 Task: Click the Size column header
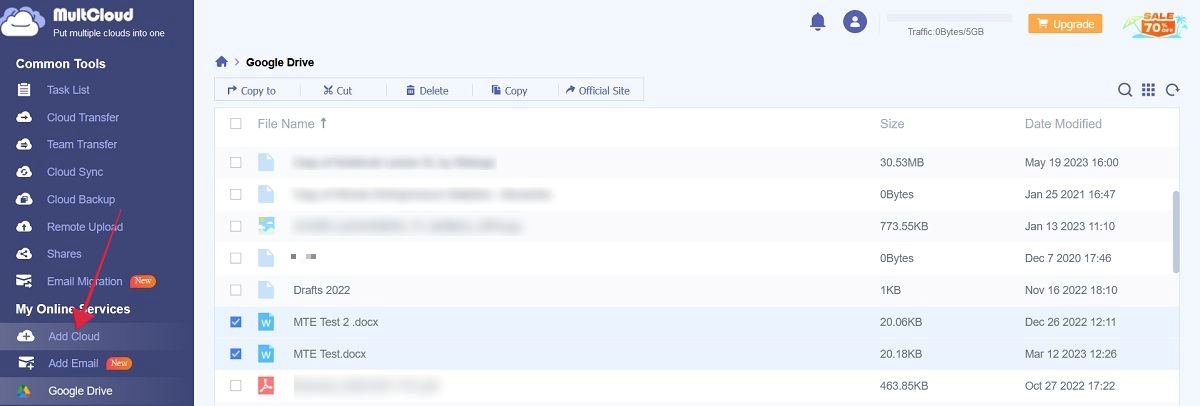coord(892,124)
